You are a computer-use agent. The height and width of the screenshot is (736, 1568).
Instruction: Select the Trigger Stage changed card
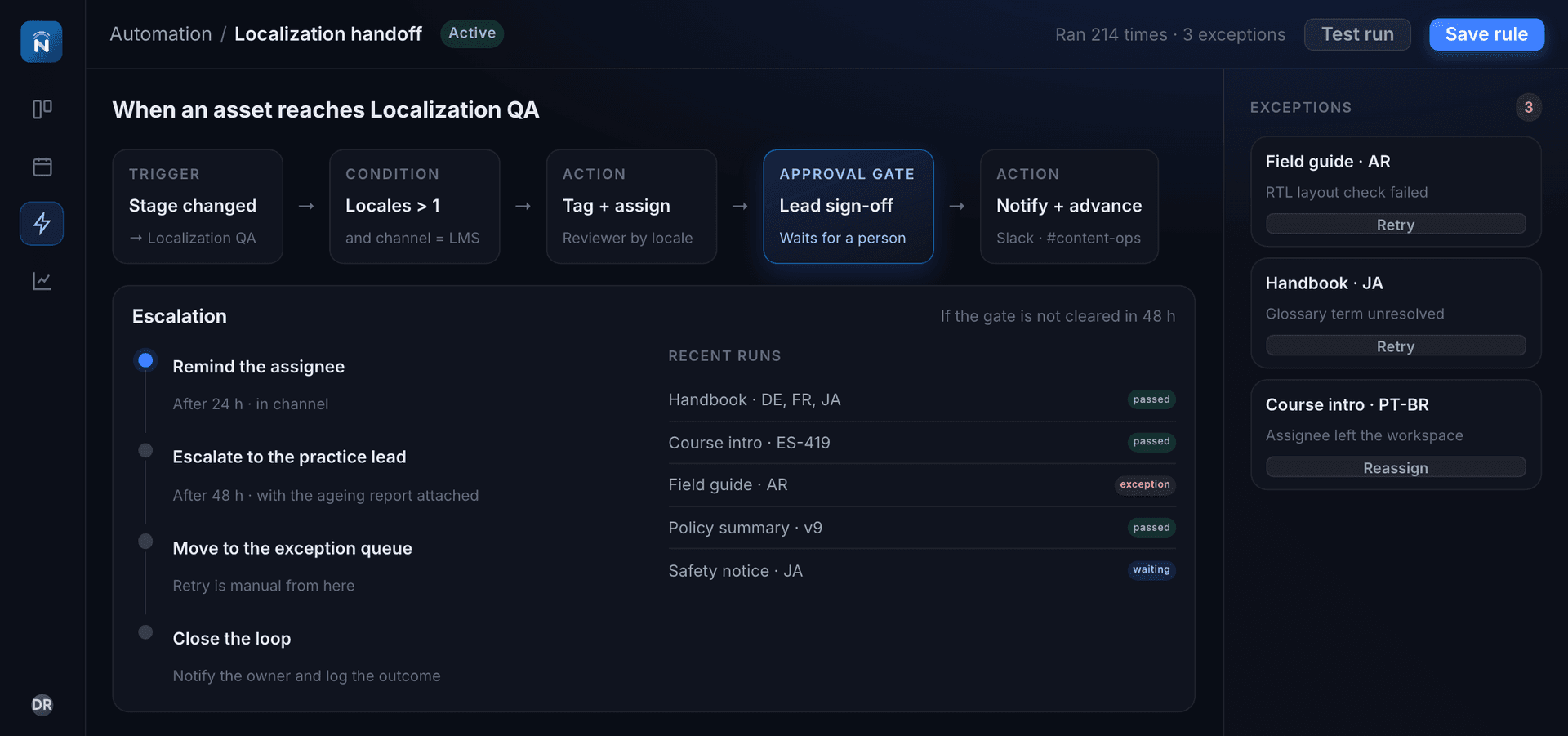(x=198, y=206)
